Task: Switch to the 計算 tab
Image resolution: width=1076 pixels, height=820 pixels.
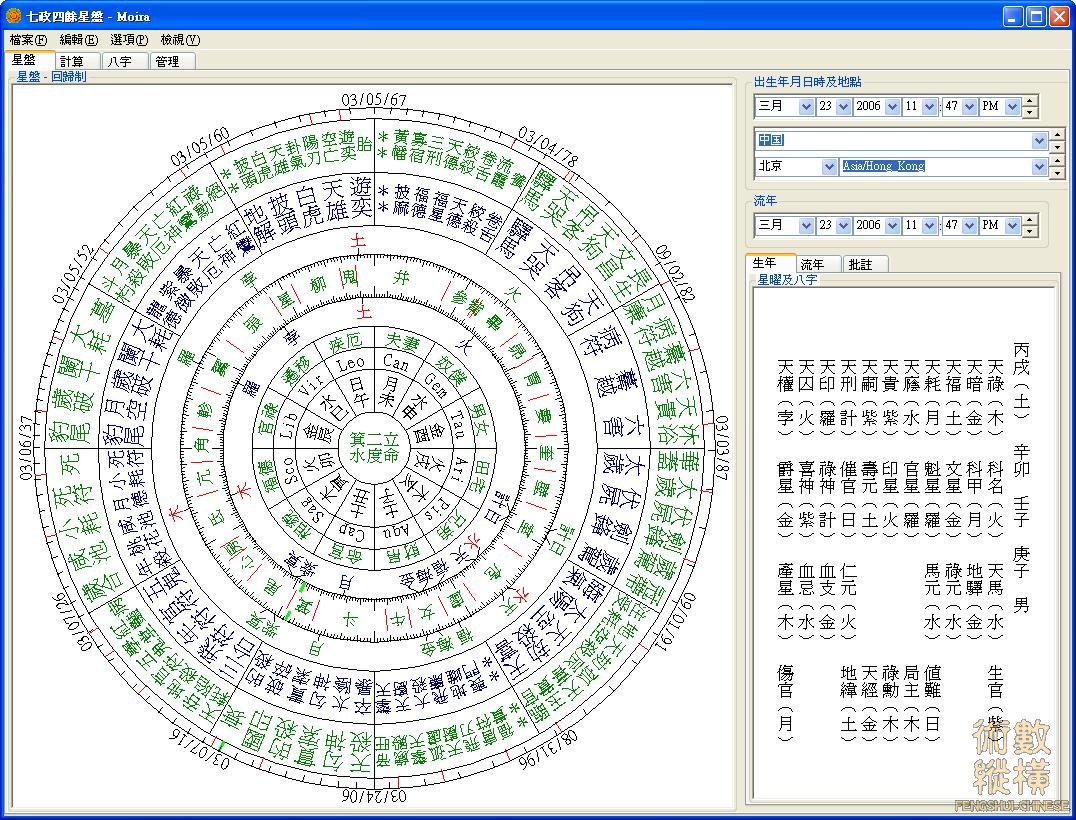Action: (72, 61)
